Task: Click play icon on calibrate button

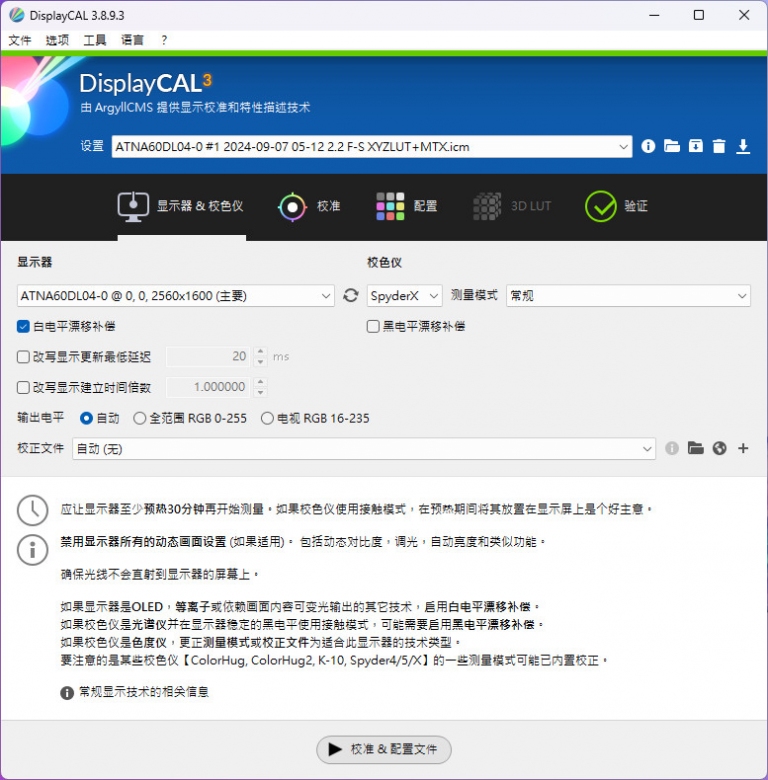Action: pos(335,749)
